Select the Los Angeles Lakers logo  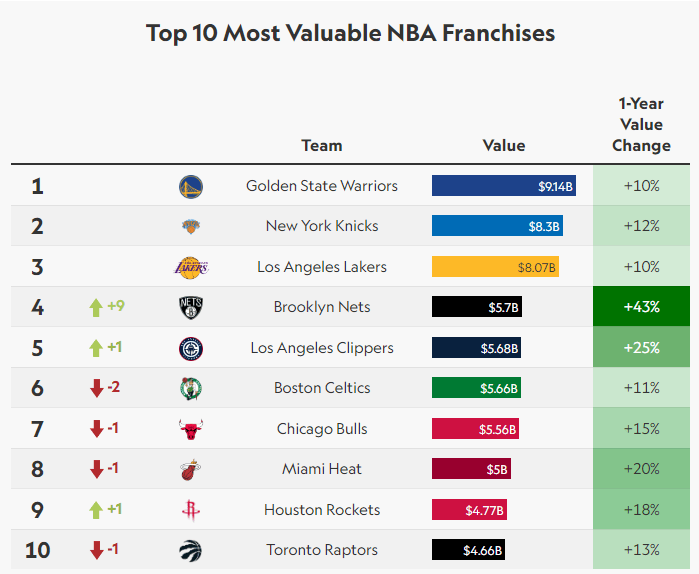point(191,267)
